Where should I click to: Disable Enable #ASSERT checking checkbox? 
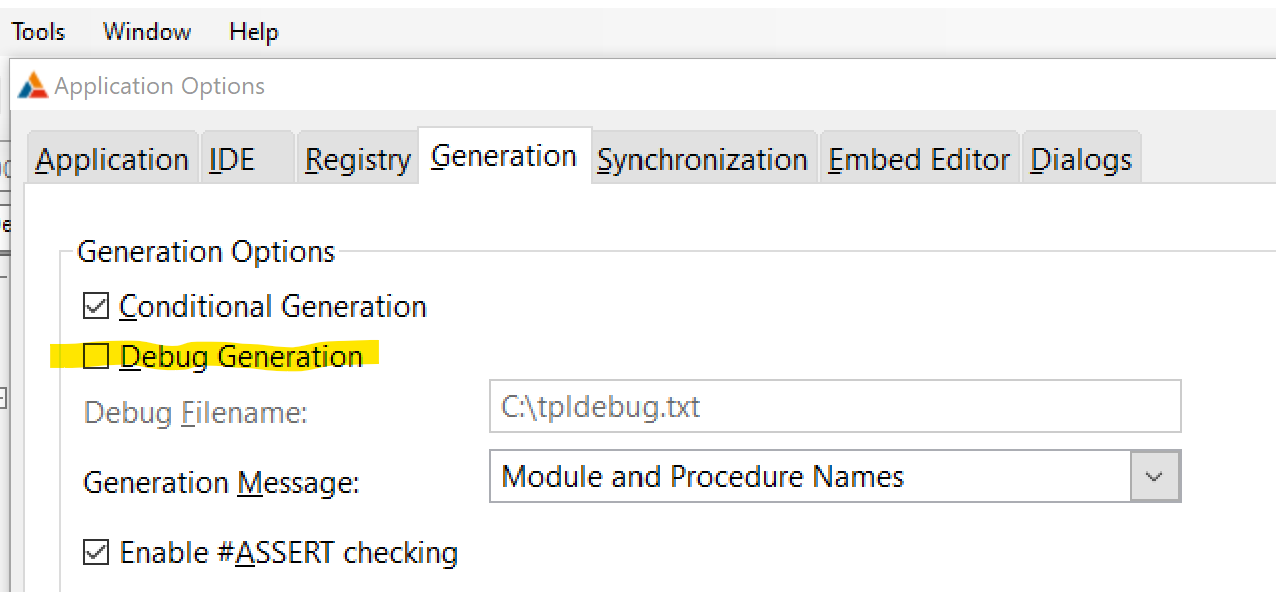[x=96, y=552]
